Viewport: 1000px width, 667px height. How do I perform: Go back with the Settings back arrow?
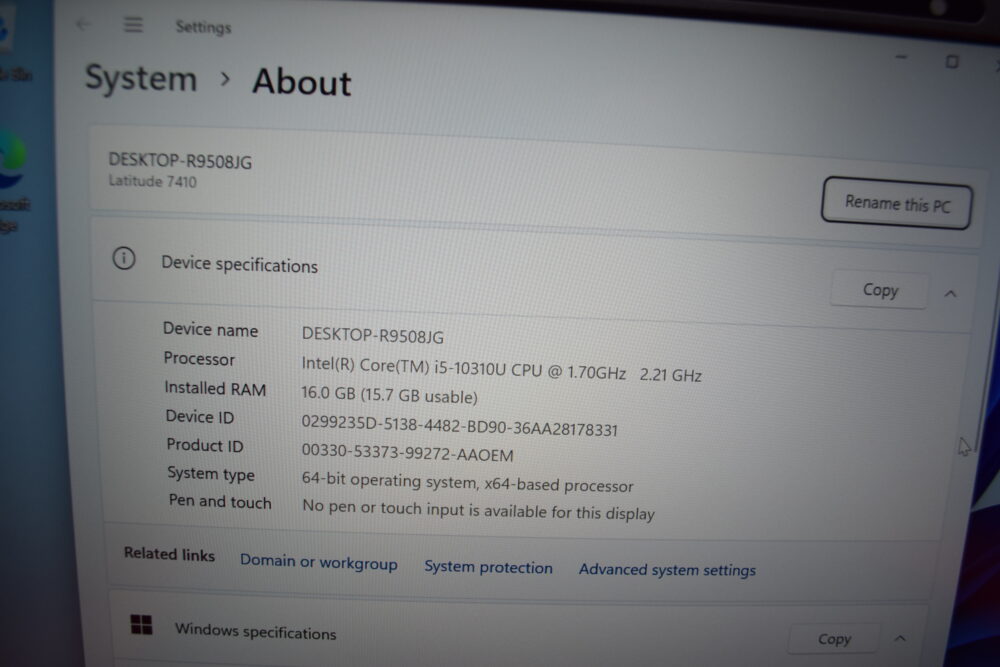pos(83,24)
